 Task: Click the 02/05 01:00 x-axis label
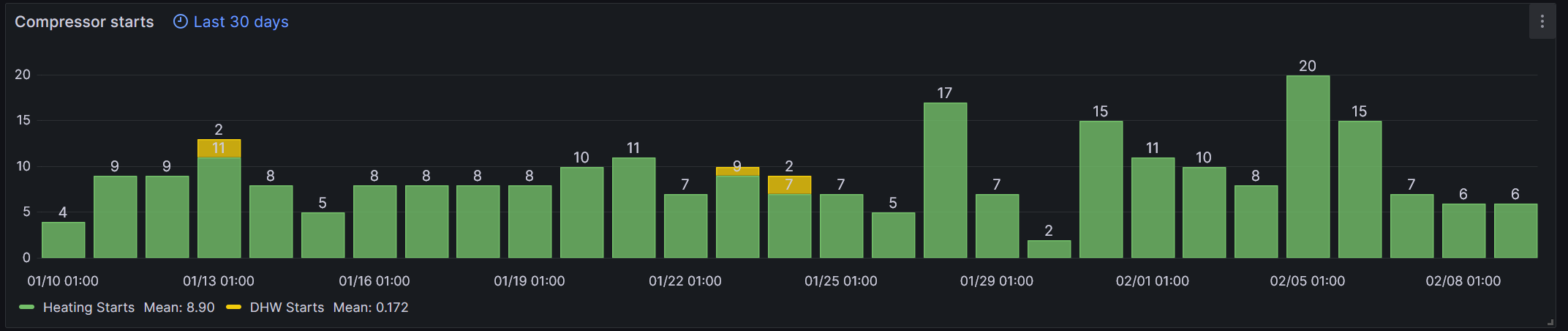(1307, 281)
